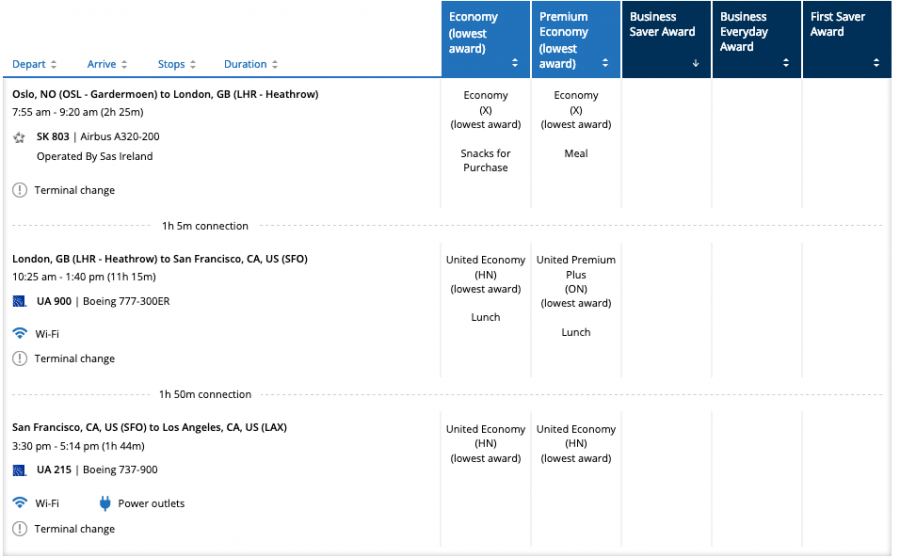The height and width of the screenshot is (557, 900).
Task: Click the Wi-Fi icon under UA 900
Action: click(19, 333)
